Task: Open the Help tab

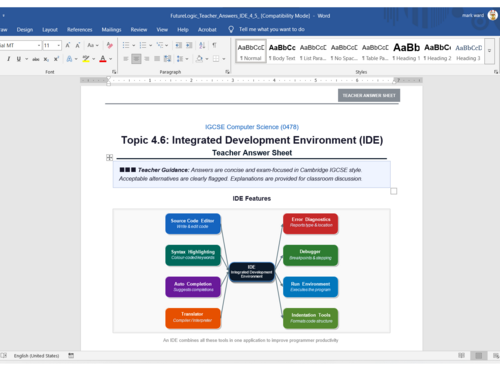Action: click(183, 30)
